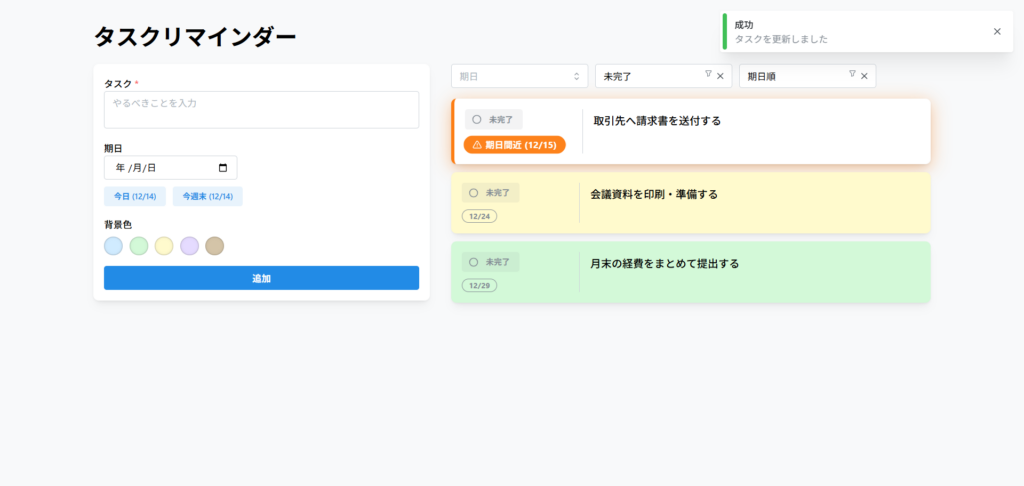Click the warning icon in 期日間近 badge
The width and height of the screenshot is (1024, 486).
click(x=477, y=145)
